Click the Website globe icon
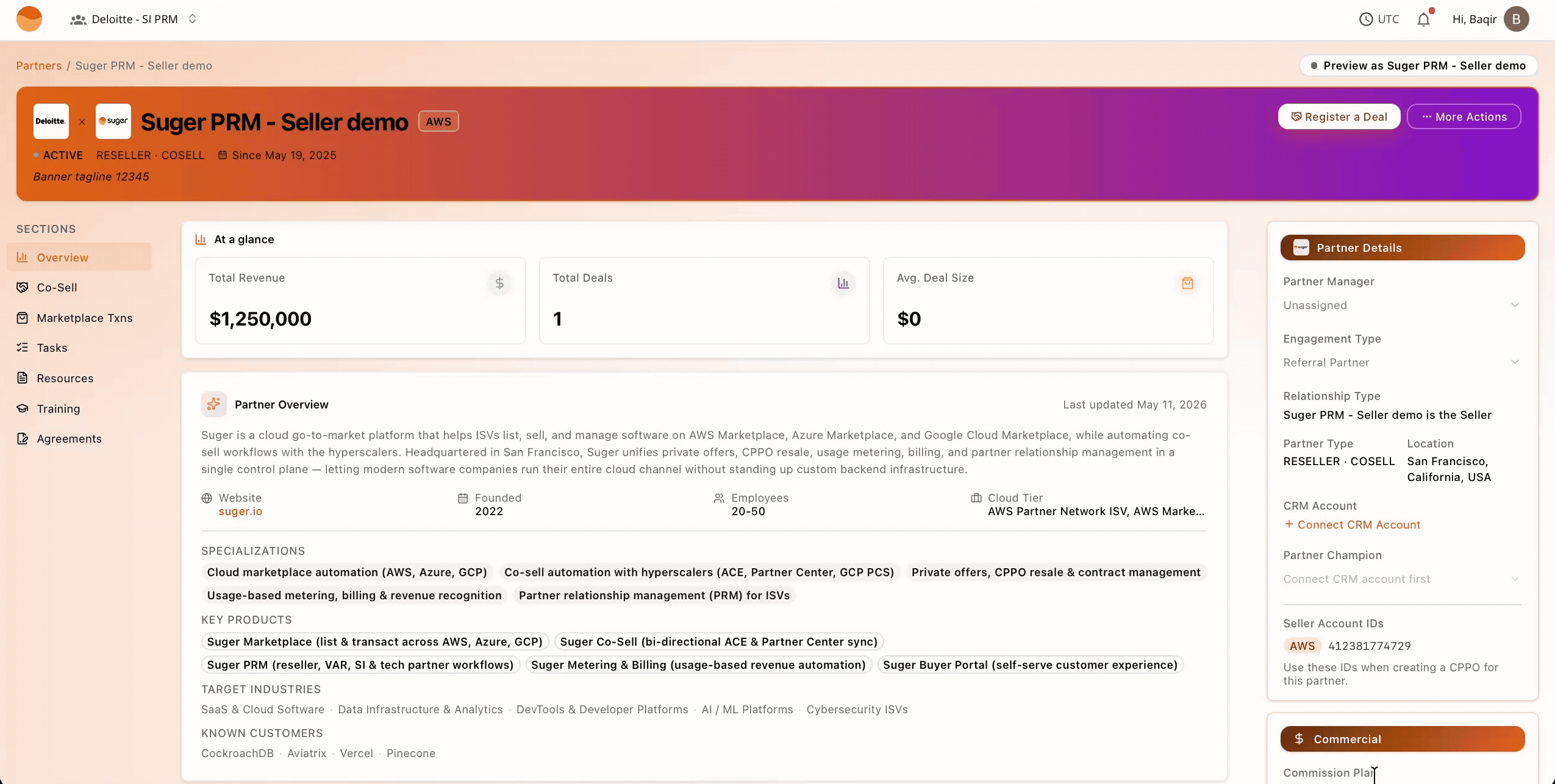The width and height of the screenshot is (1555, 784). 207,498
